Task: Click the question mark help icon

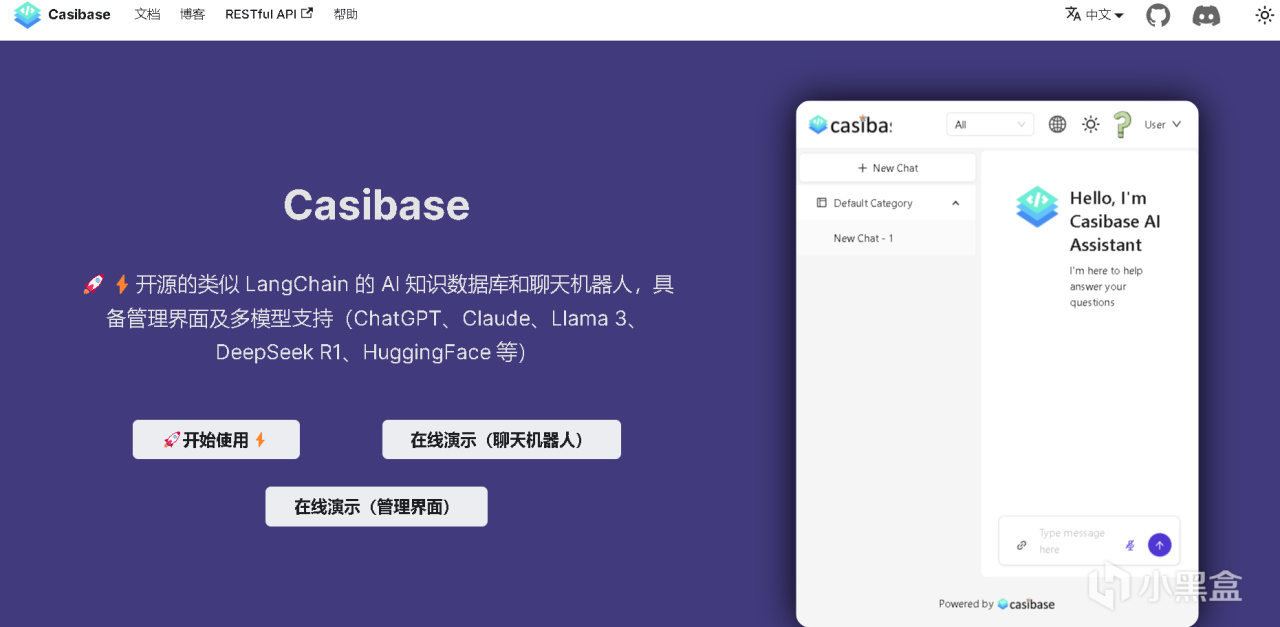Action: (x=1122, y=125)
